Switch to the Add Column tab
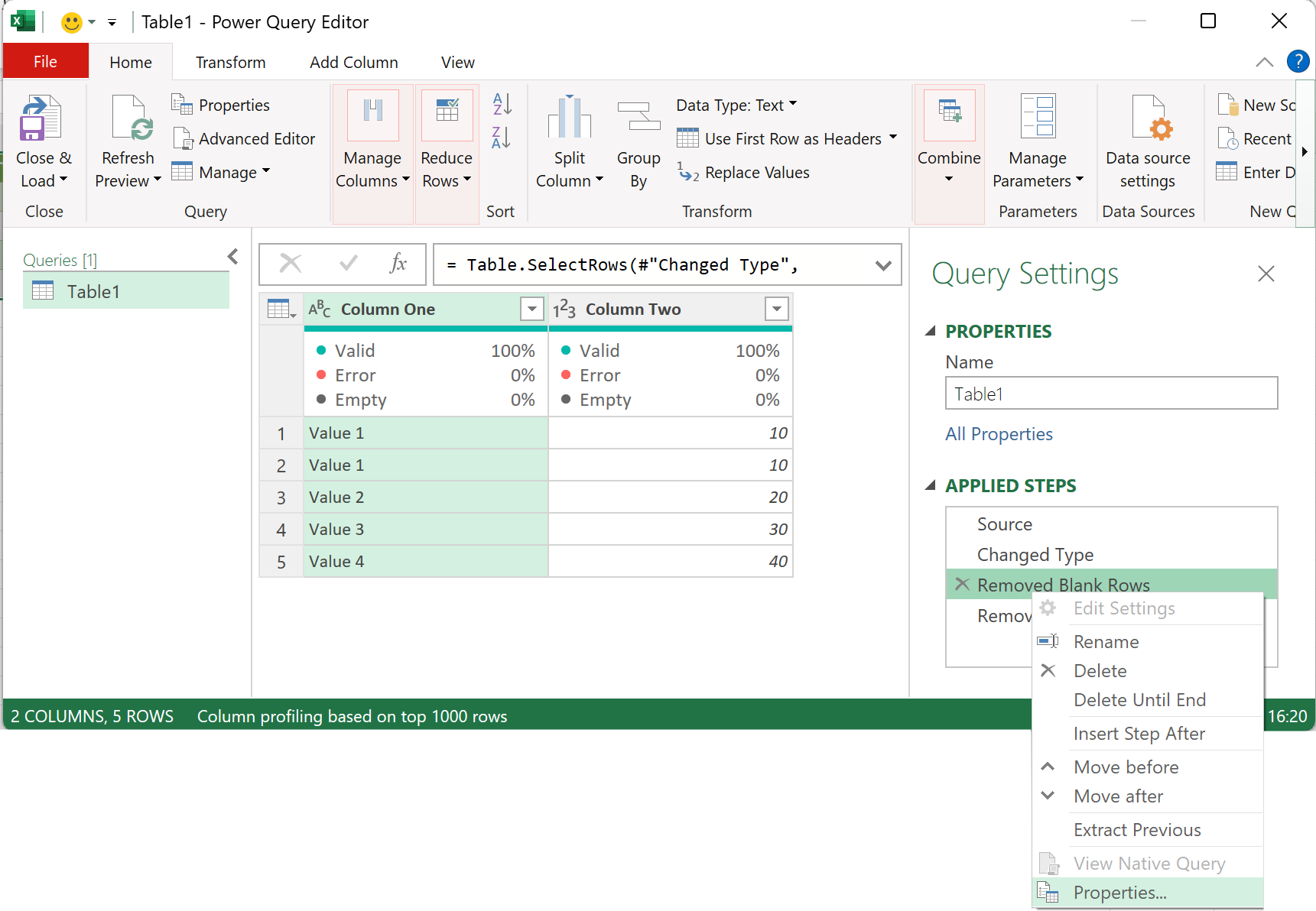The width and height of the screenshot is (1316, 911). pos(354,62)
